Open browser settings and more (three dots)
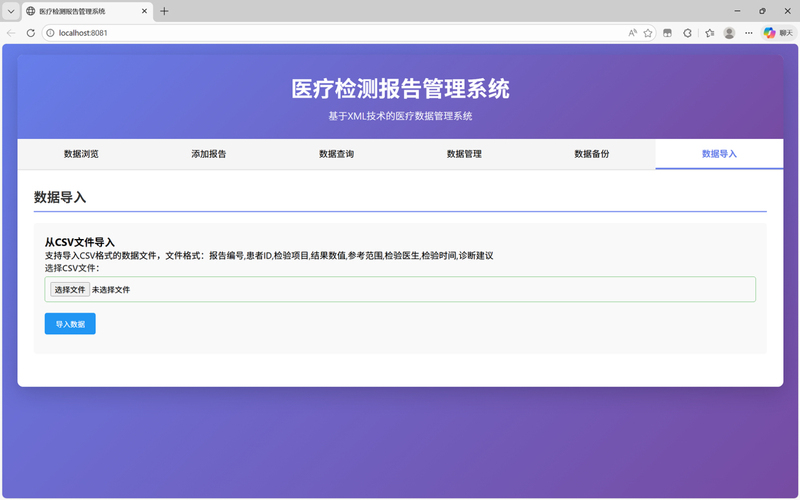Image resolution: width=800 pixels, height=500 pixels. pyautogui.click(x=749, y=33)
